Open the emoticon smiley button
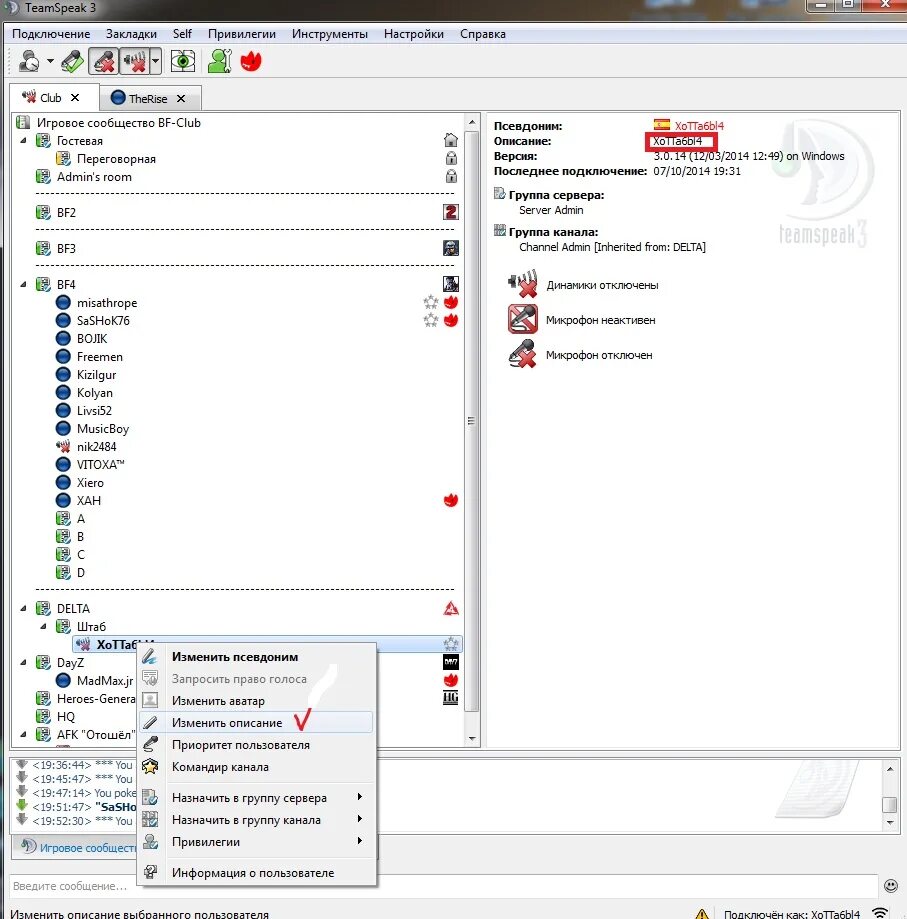 pyautogui.click(x=891, y=886)
